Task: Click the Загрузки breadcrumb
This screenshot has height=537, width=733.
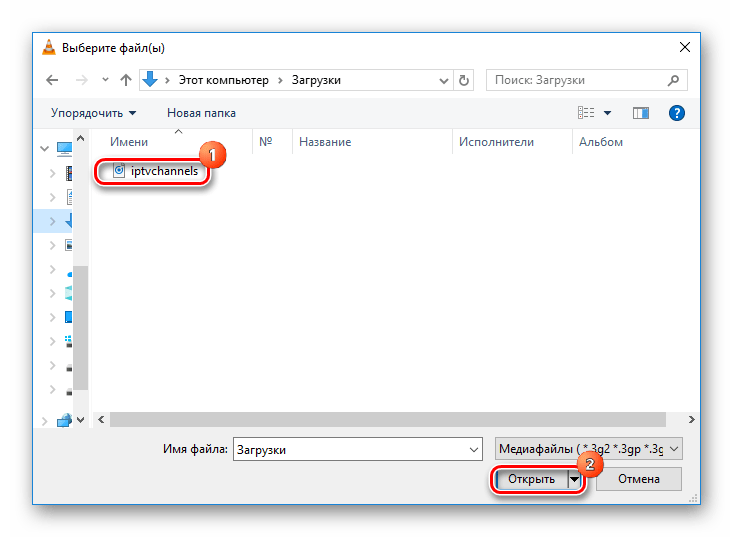Action: (316, 80)
